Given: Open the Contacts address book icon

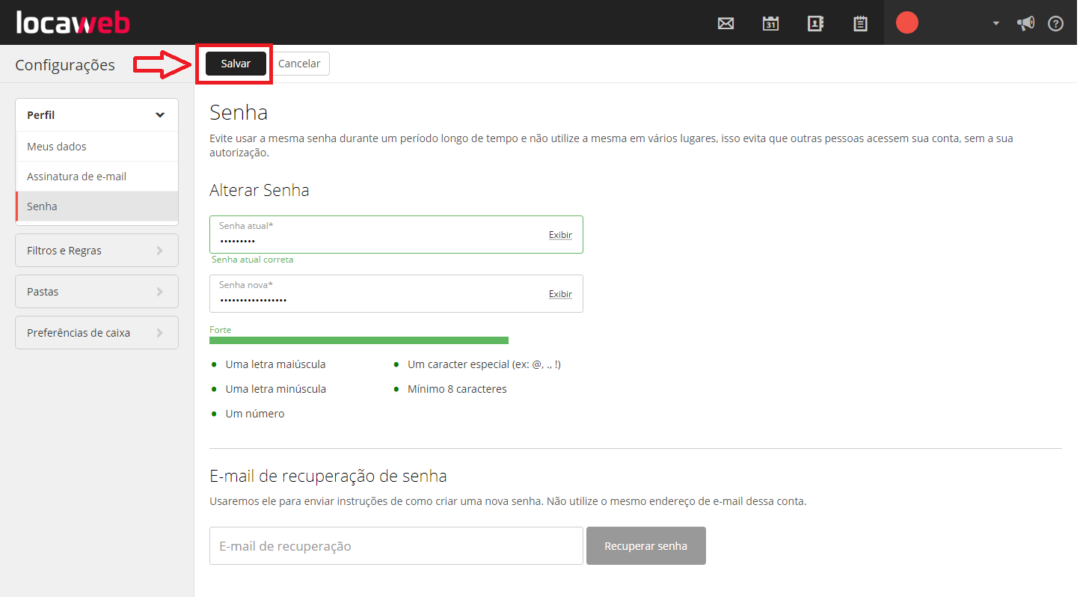Looking at the screenshot, I should tap(815, 22).
